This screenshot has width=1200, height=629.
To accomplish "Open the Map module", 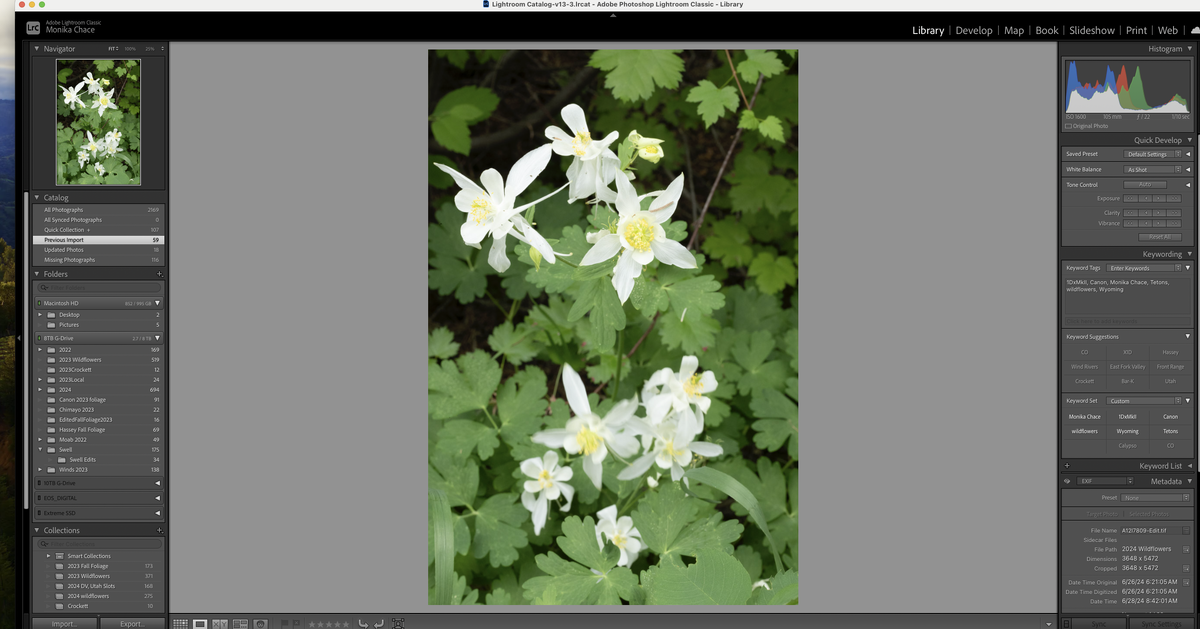I will click(x=1013, y=30).
